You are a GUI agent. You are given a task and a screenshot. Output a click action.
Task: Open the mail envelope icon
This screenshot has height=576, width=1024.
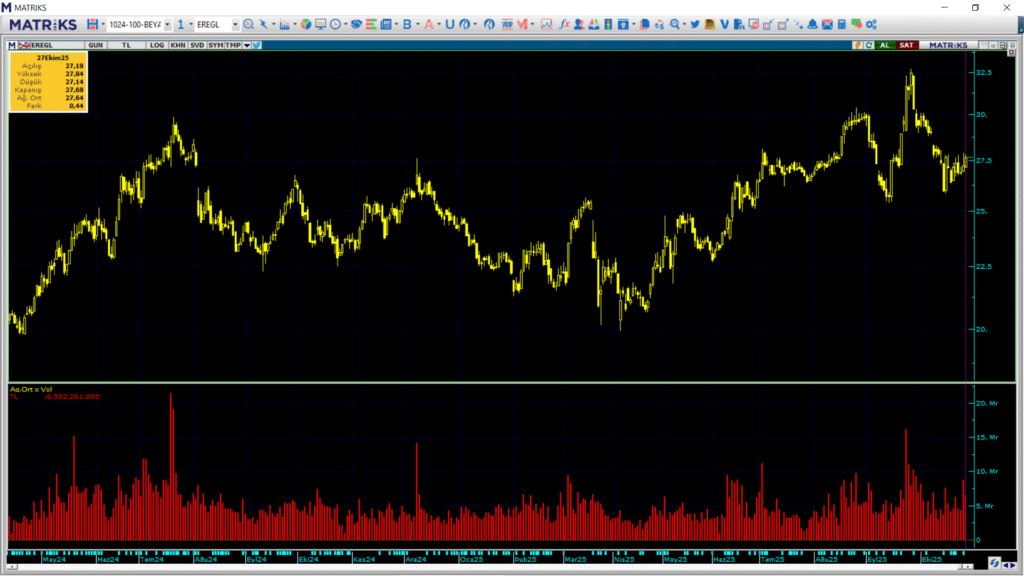click(827, 24)
